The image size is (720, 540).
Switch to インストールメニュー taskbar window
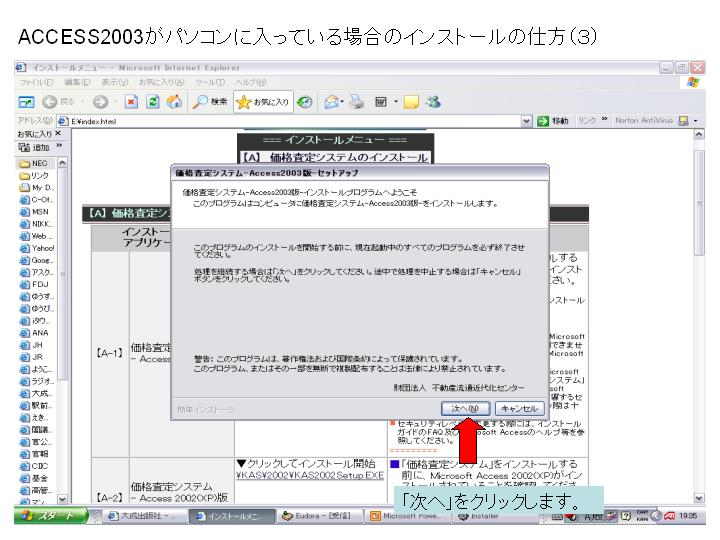(231, 516)
